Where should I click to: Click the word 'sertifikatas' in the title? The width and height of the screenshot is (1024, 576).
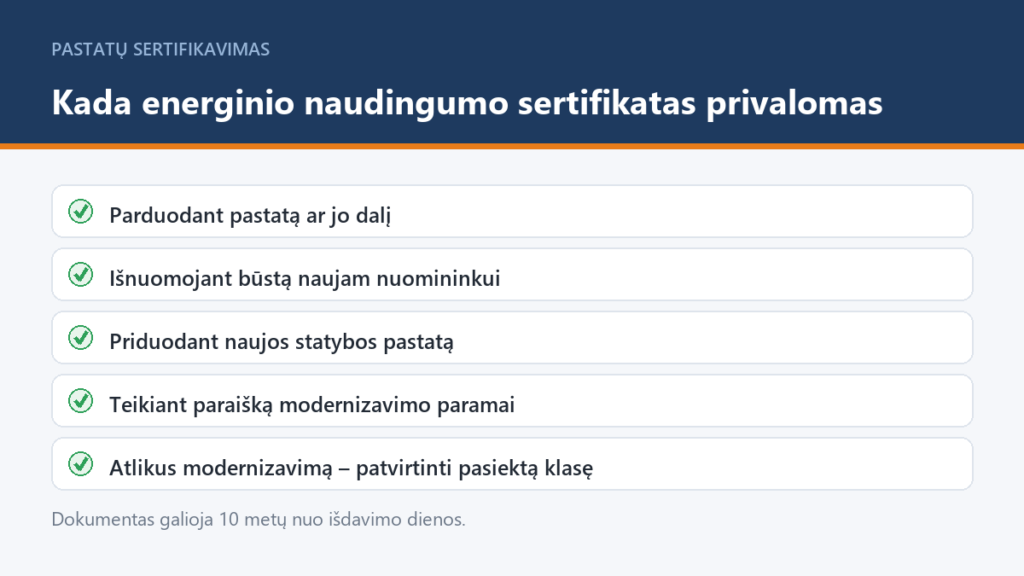coord(607,103)
